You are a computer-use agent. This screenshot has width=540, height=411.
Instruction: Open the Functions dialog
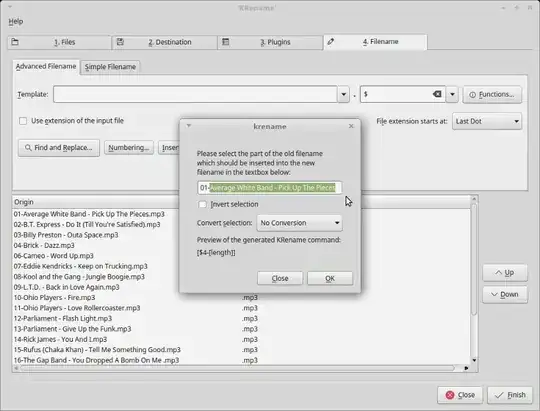pos(492,94)
